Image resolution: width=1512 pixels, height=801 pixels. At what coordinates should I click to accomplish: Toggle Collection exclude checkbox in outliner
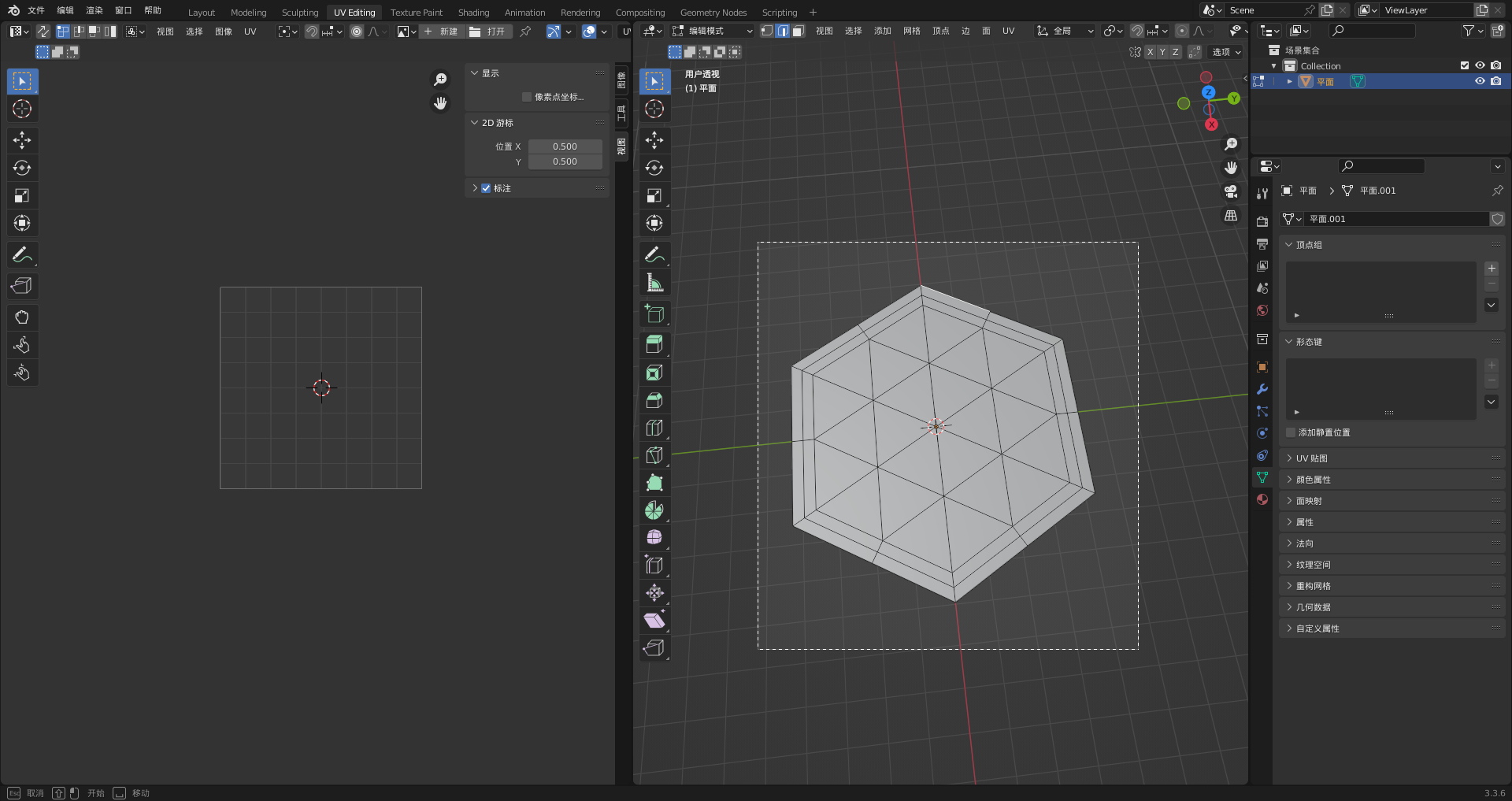[x=1465, y=66]
